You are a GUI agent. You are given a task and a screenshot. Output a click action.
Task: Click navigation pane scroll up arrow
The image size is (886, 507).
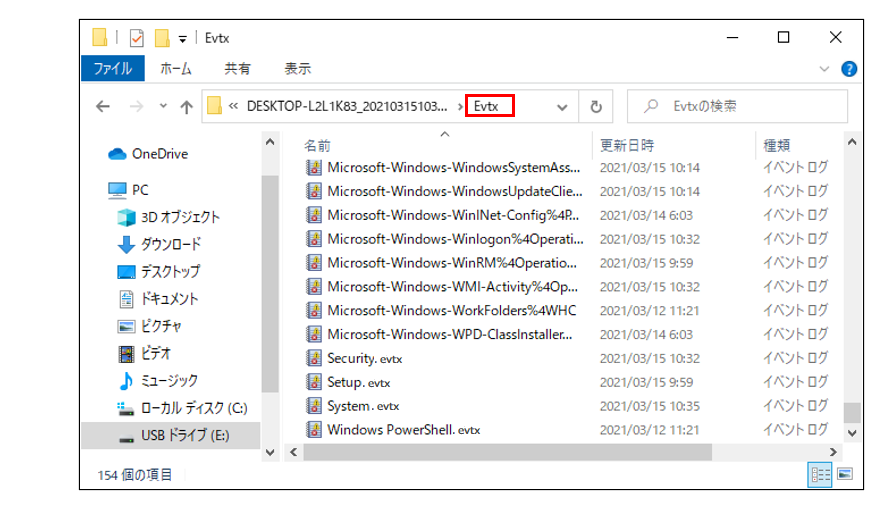pos(270,142)
